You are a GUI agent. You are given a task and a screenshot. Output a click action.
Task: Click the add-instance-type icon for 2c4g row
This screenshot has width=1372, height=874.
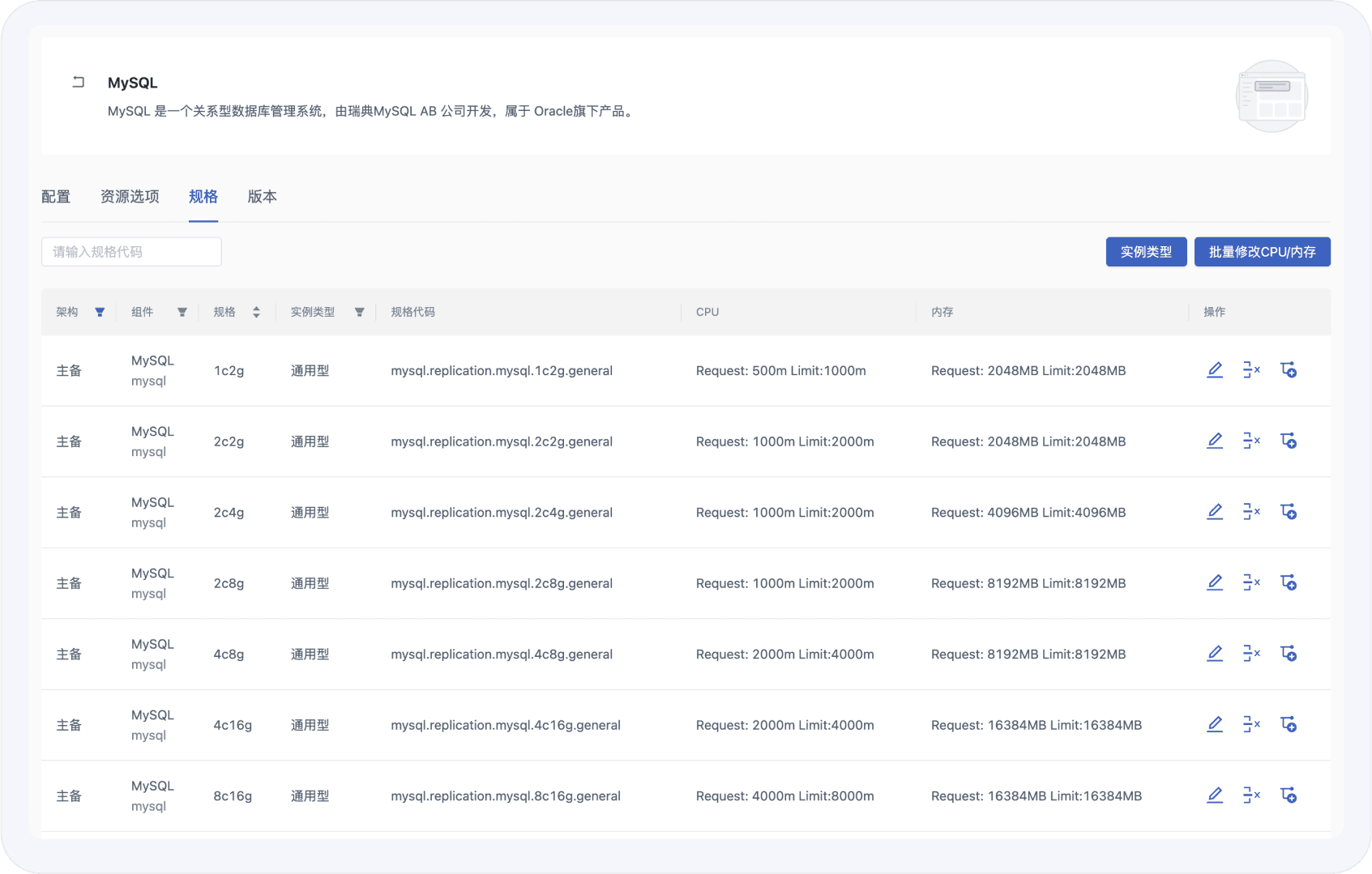coord(1288,512)
